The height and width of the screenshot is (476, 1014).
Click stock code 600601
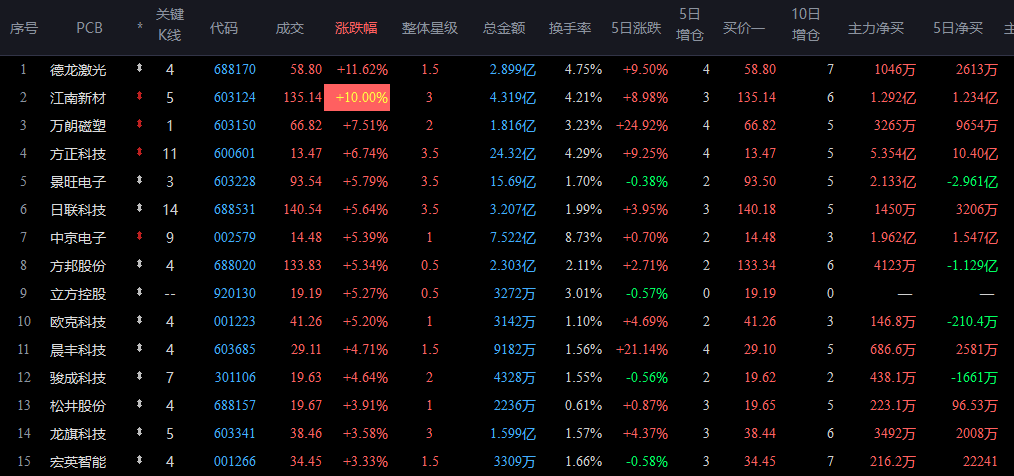coord(235,154)
